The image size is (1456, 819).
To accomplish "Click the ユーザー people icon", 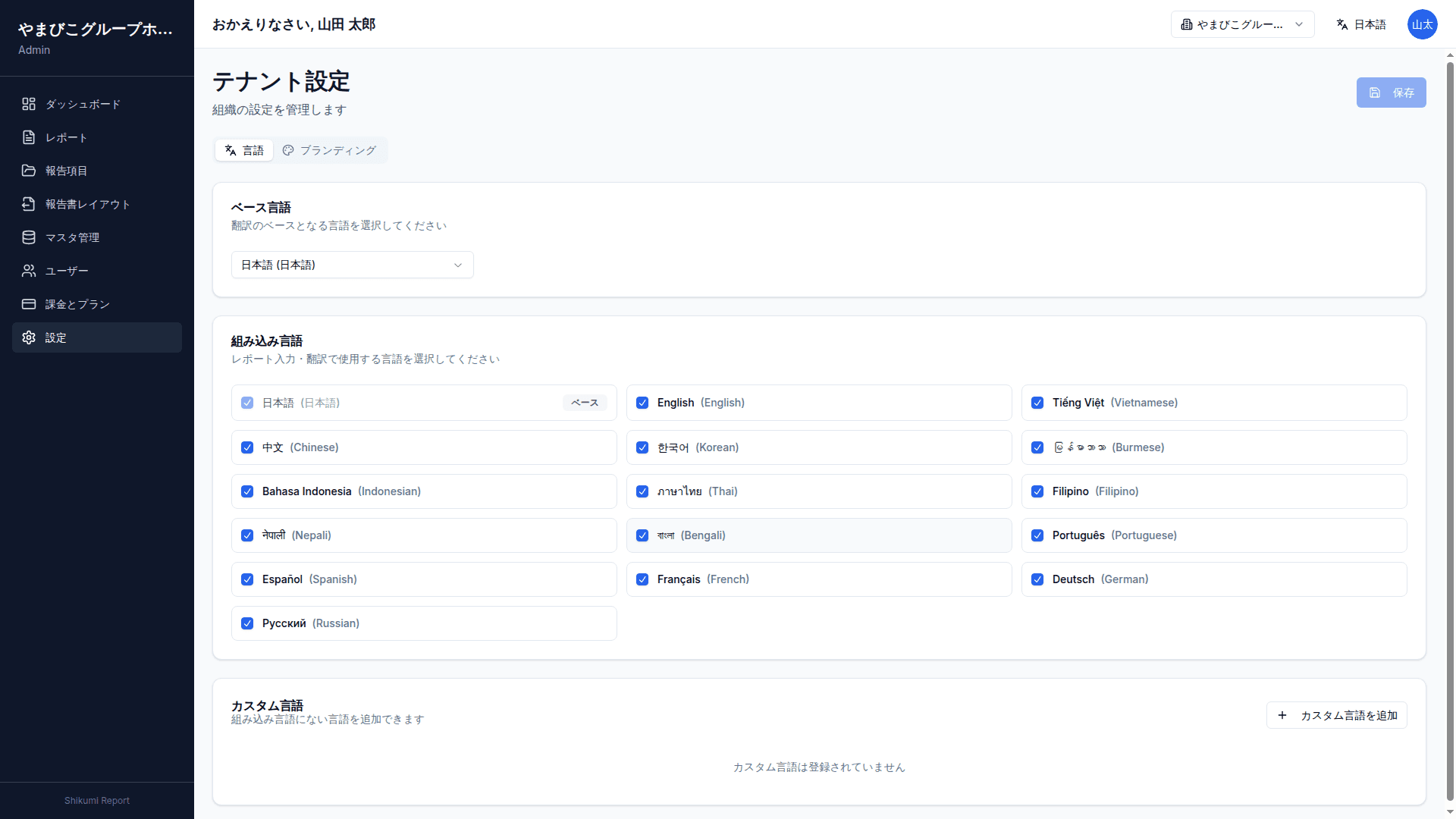I will click(29, 271).
